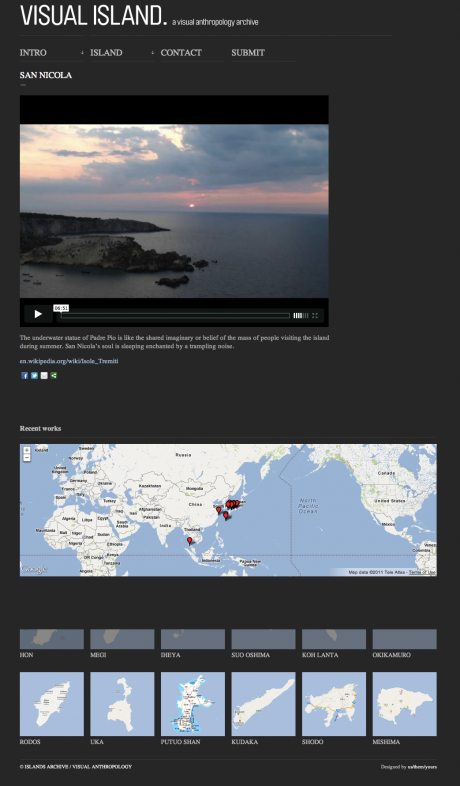
Task: Expand the ISLAND menu arrow
Action: (152, 53)
